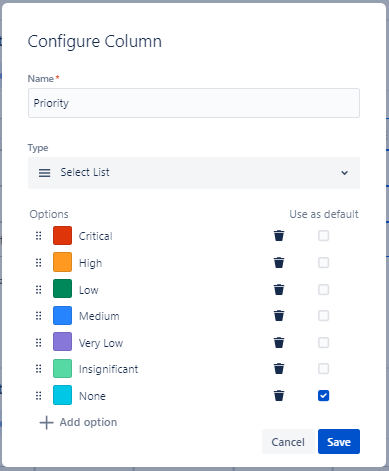Click the plus icon for Add option
The image size is (389, 471).
coord(46,422)
